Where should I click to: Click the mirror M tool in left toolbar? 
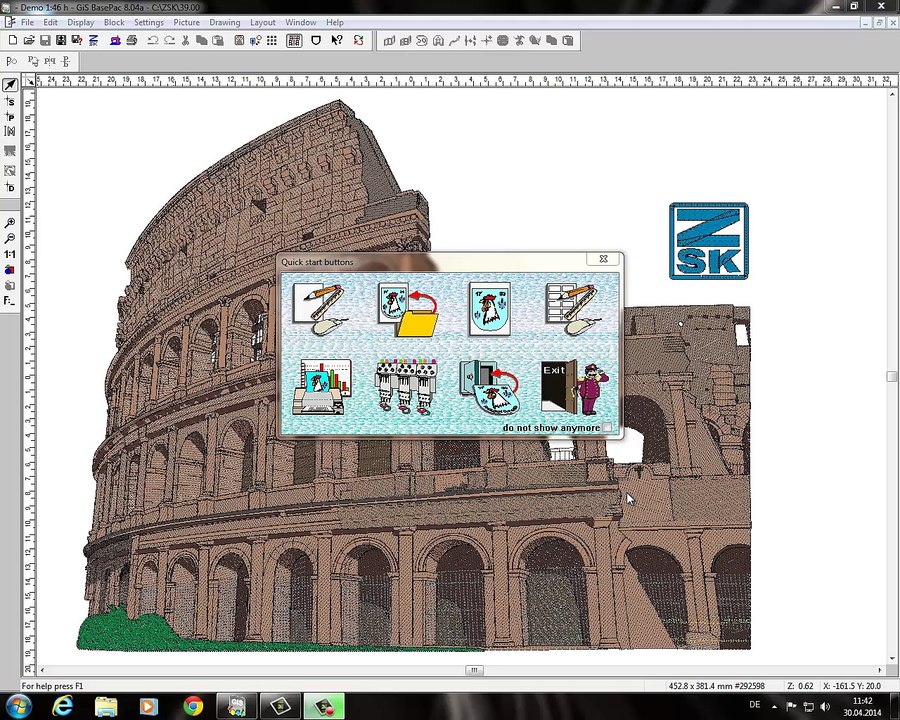click(x=10, y=131)
